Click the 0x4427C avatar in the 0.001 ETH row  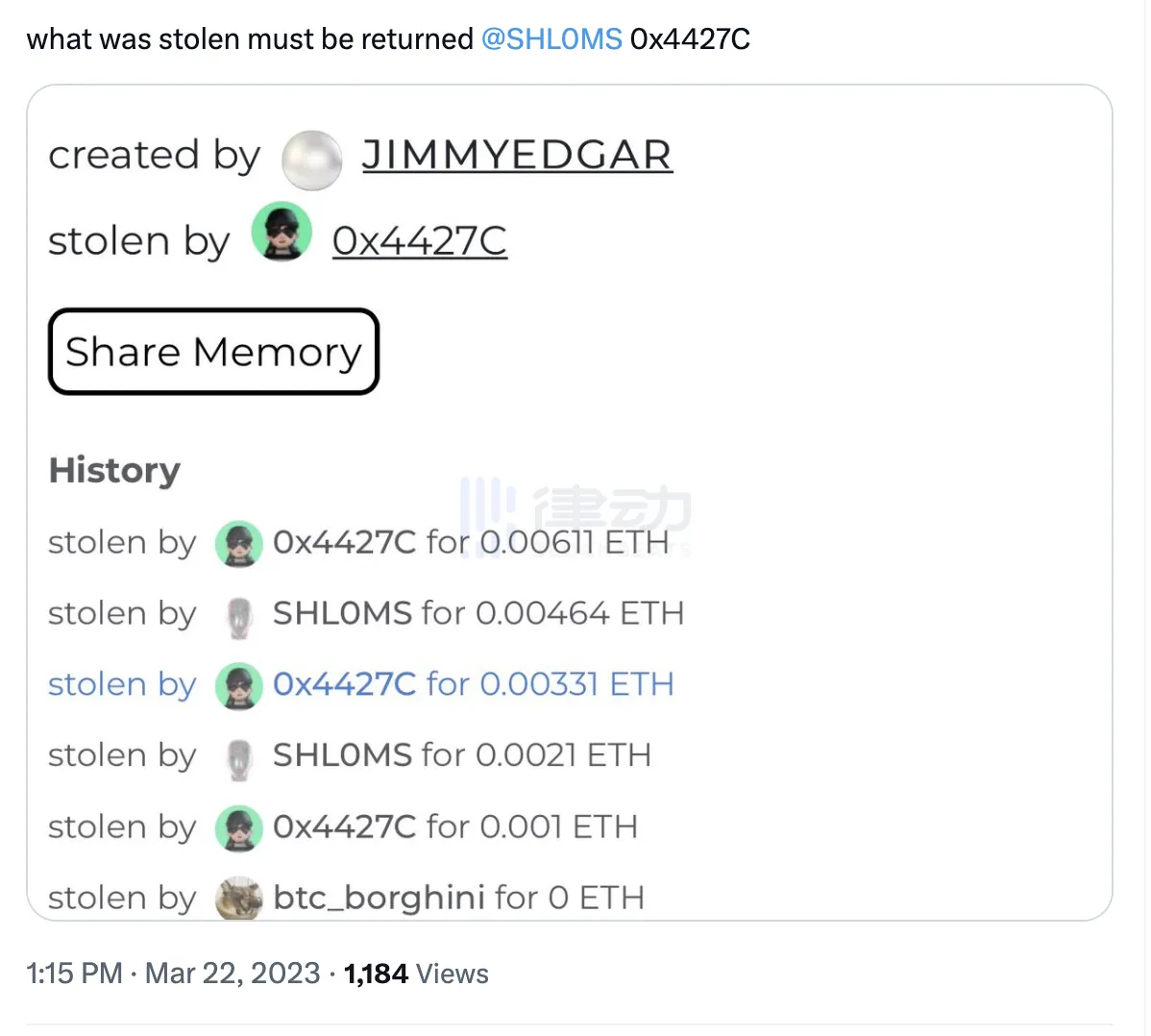pos(238,827)
